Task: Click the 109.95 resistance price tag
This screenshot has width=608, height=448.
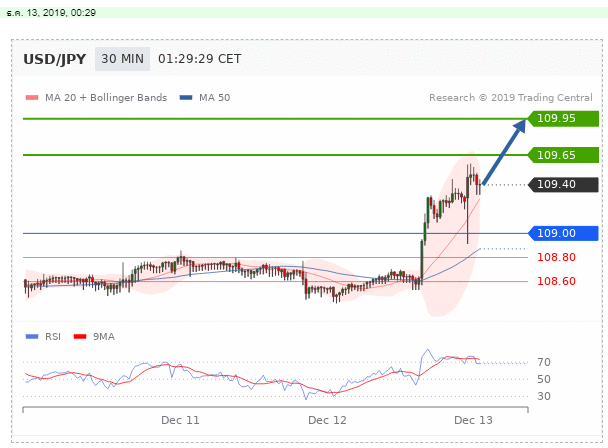Action: click(563, 118)
